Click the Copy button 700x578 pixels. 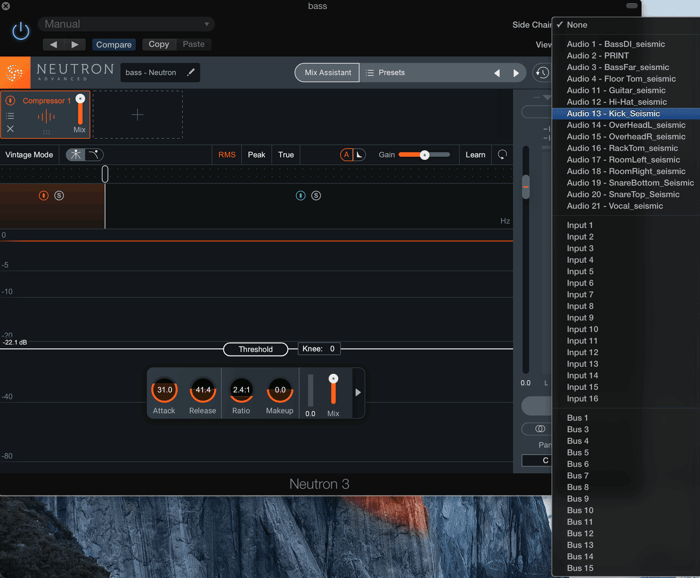coord(159,44)
